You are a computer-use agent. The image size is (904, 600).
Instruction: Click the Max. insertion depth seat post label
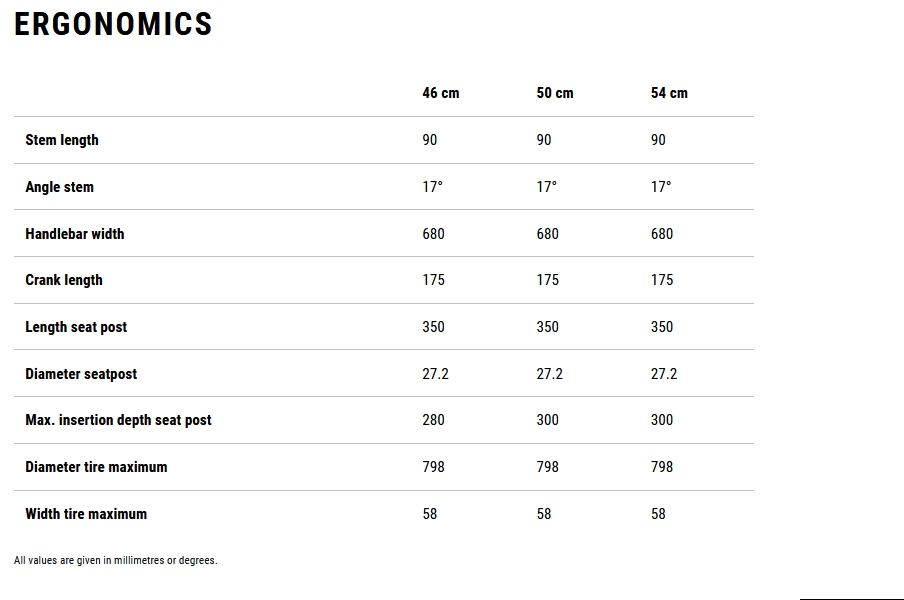[x=118, y=420]
